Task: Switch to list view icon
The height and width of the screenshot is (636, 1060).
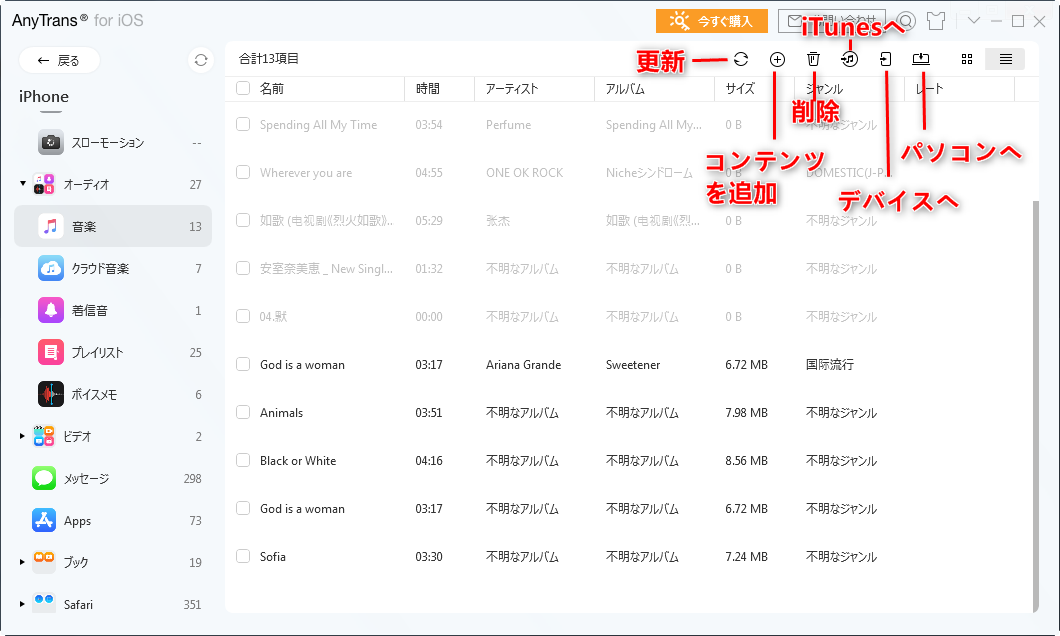Action: pos(1005,59)
